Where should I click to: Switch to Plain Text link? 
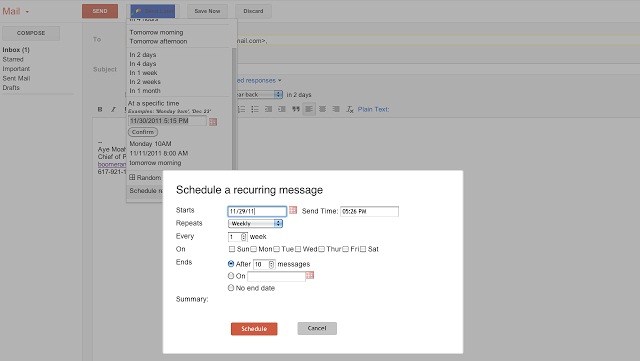click(x=373, y=109)
